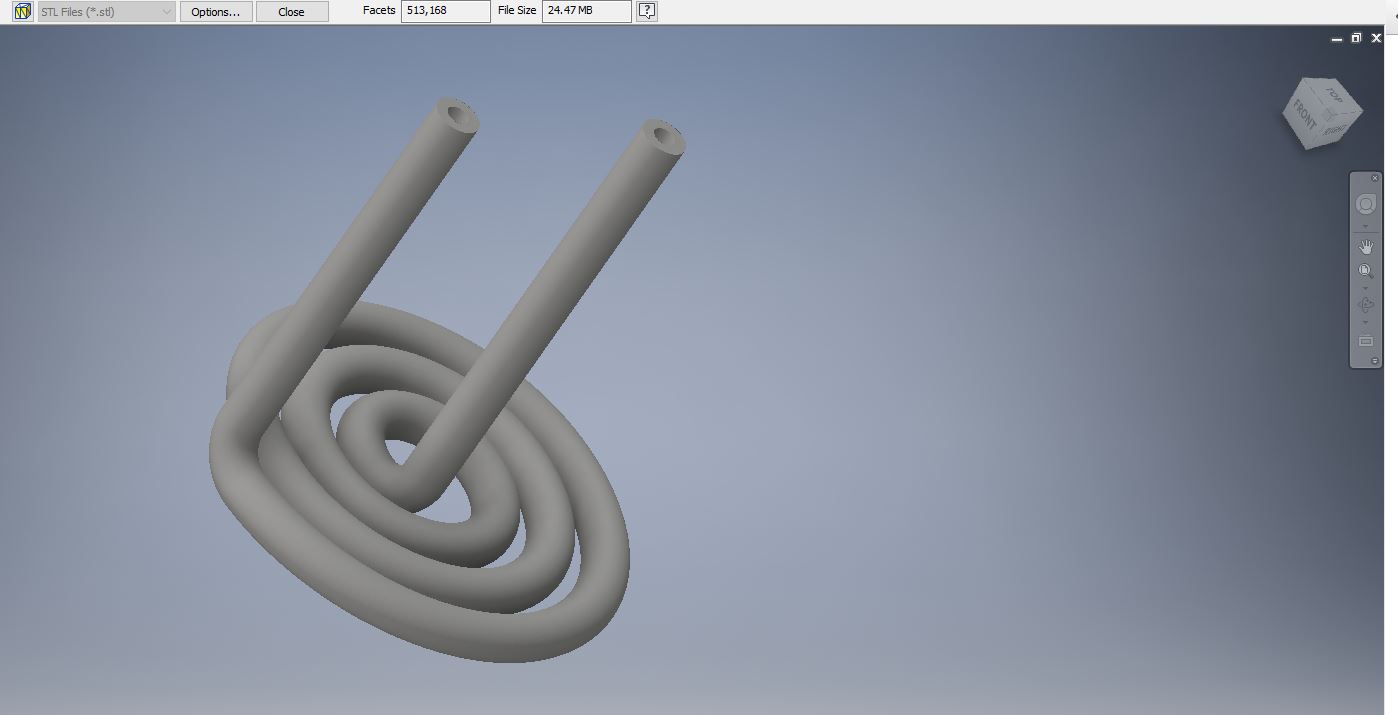Click the File Size value field
Viewport: 1398px width, 715px height.
point(586,11)
